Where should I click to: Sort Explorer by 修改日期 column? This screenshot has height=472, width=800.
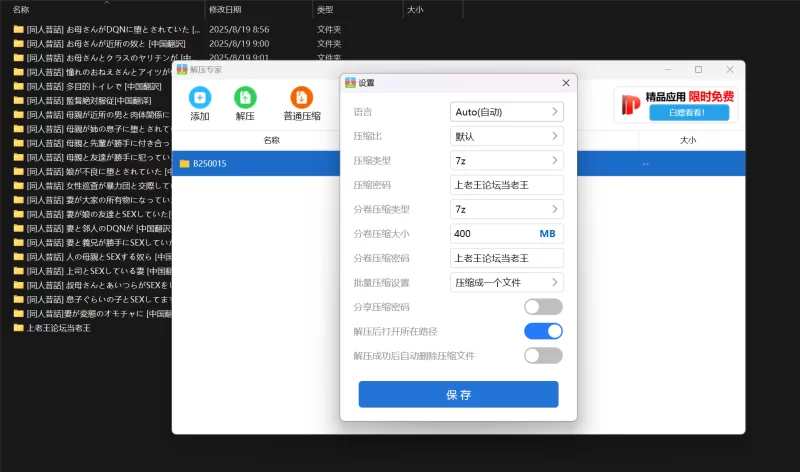(x=225, y=10)
